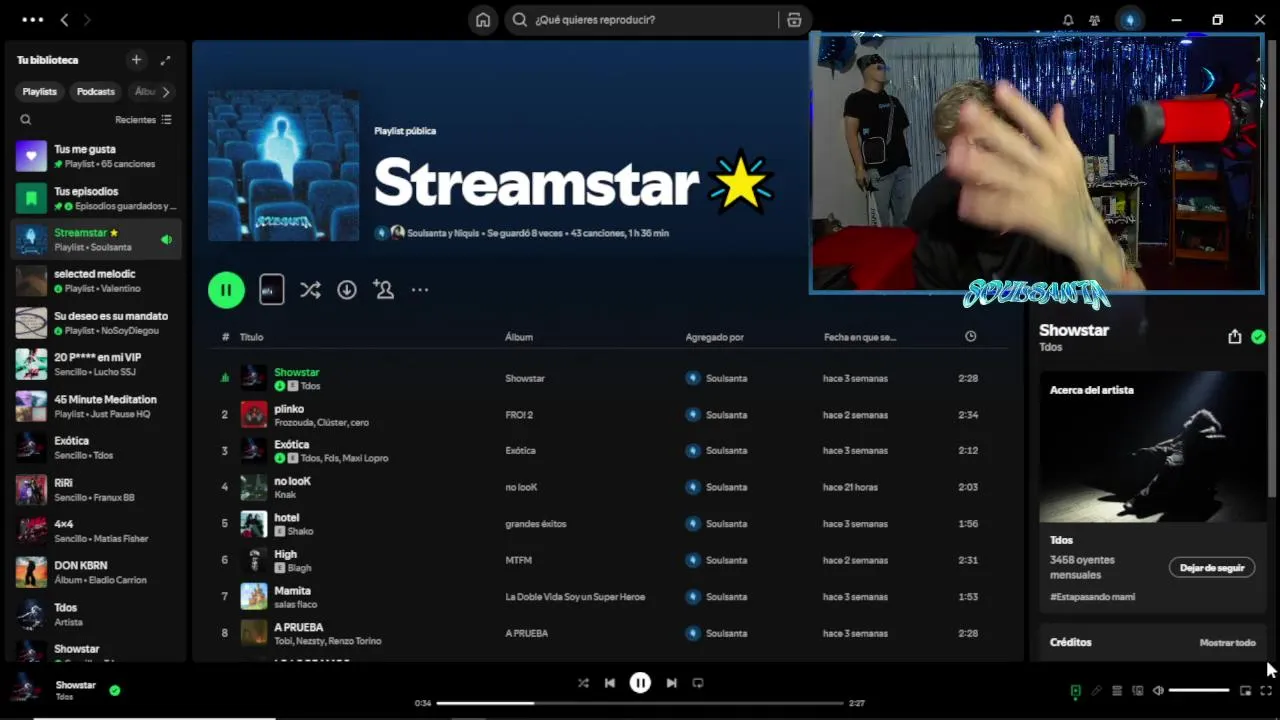Click Soulsanta y Niquis playlist owners link

443,233
